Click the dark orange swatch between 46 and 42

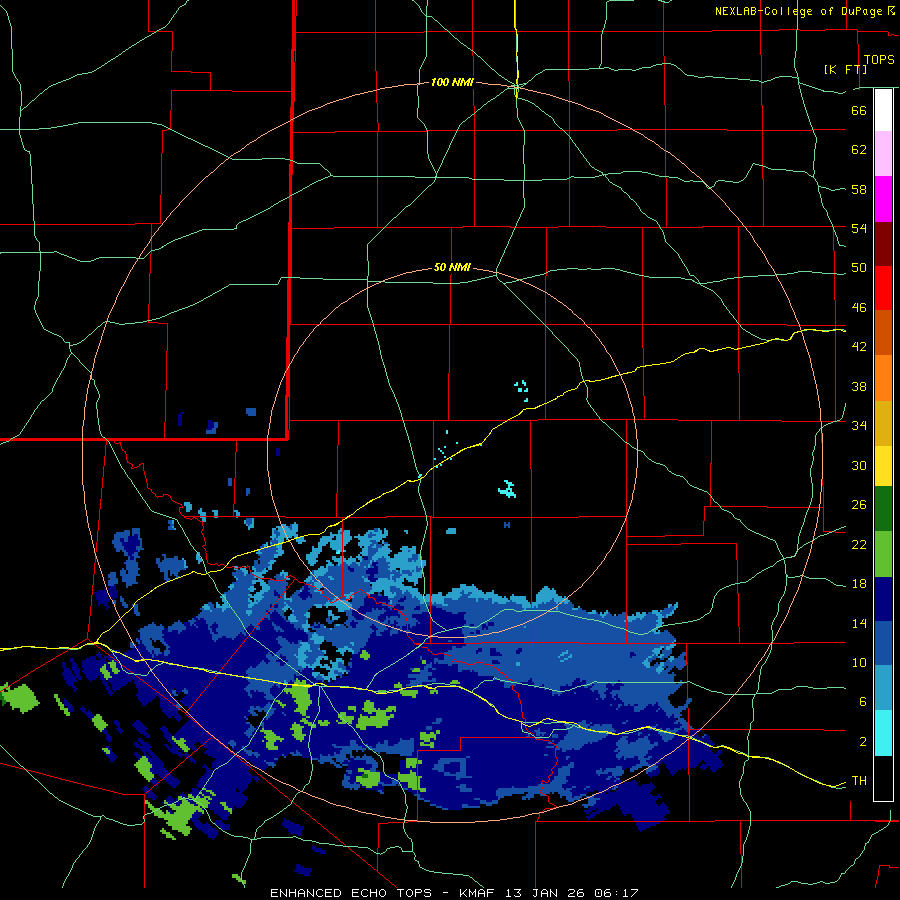click(883, 333)
